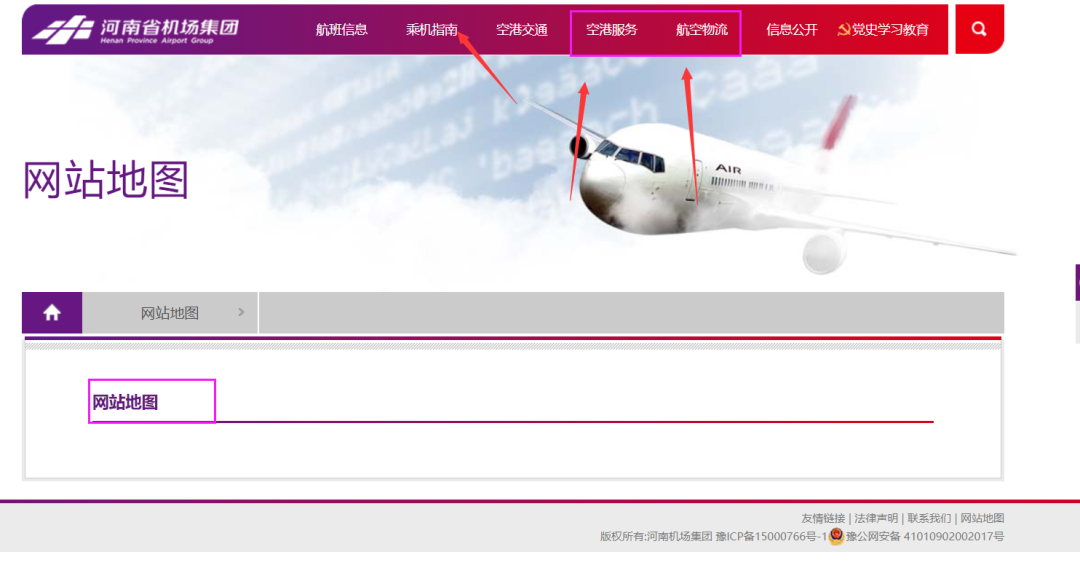This screenshot has height=568, width=1080.
Task: Open the 乘机指南 menu
Action: [432, 30]
